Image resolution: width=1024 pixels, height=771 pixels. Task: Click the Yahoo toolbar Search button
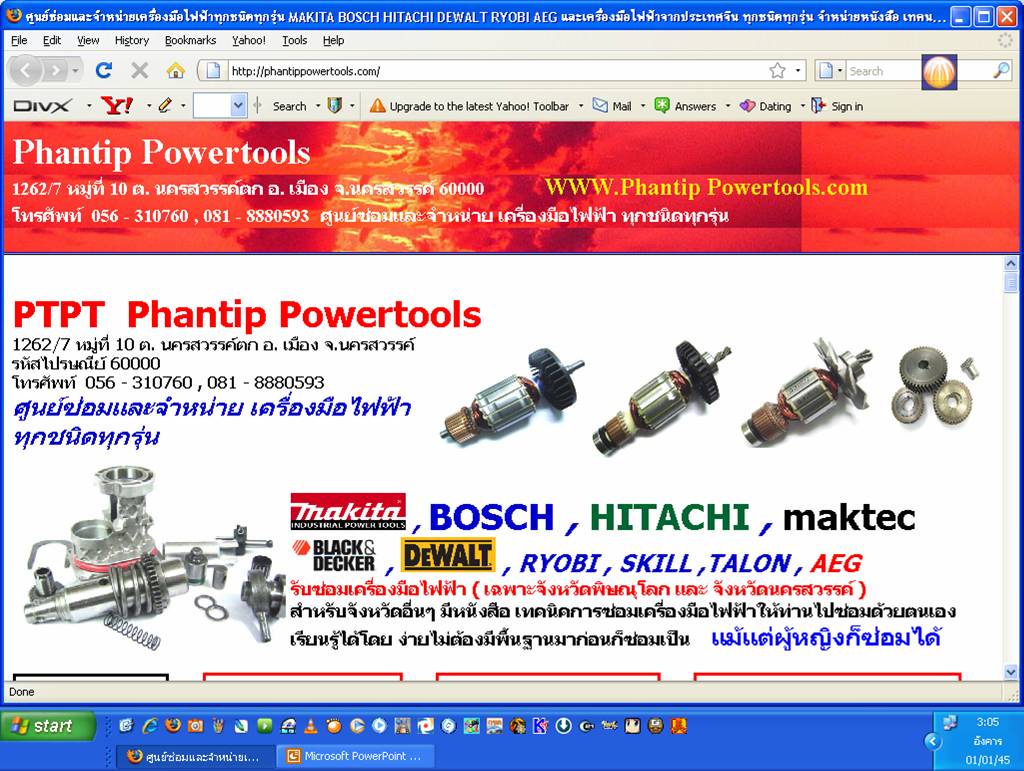(289, 106)
